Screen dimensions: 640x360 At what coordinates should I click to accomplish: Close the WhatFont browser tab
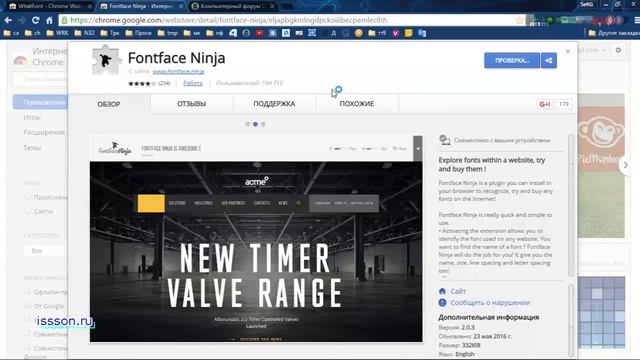pyautogui.click(x=89, y=6)
